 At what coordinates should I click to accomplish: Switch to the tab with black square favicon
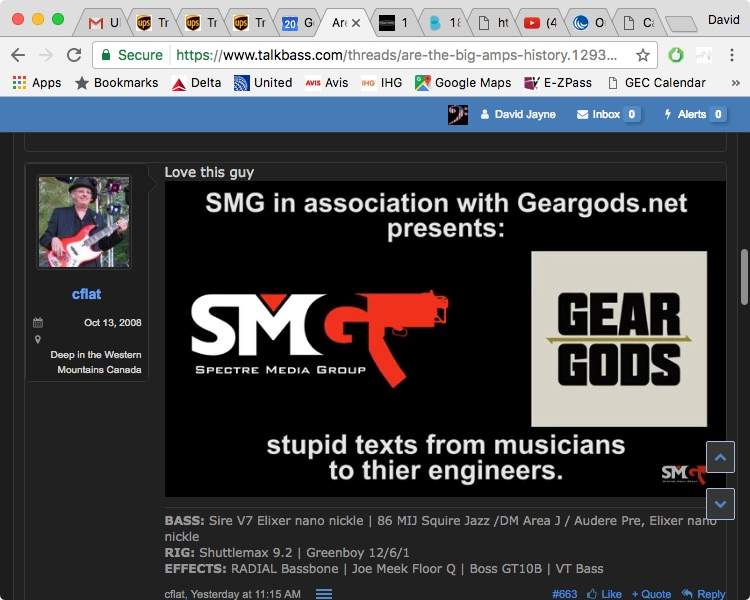395,22
